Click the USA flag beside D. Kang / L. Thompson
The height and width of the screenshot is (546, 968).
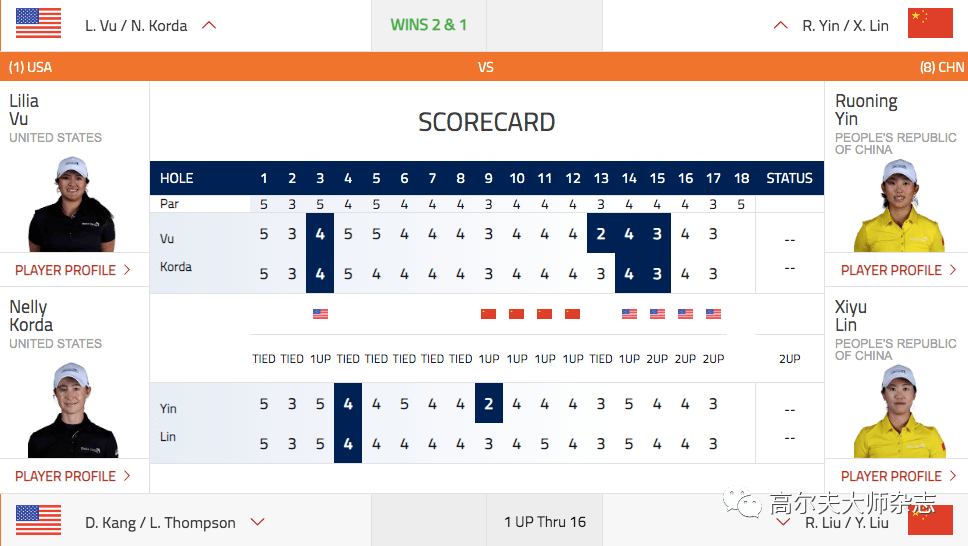coord(38,520)
